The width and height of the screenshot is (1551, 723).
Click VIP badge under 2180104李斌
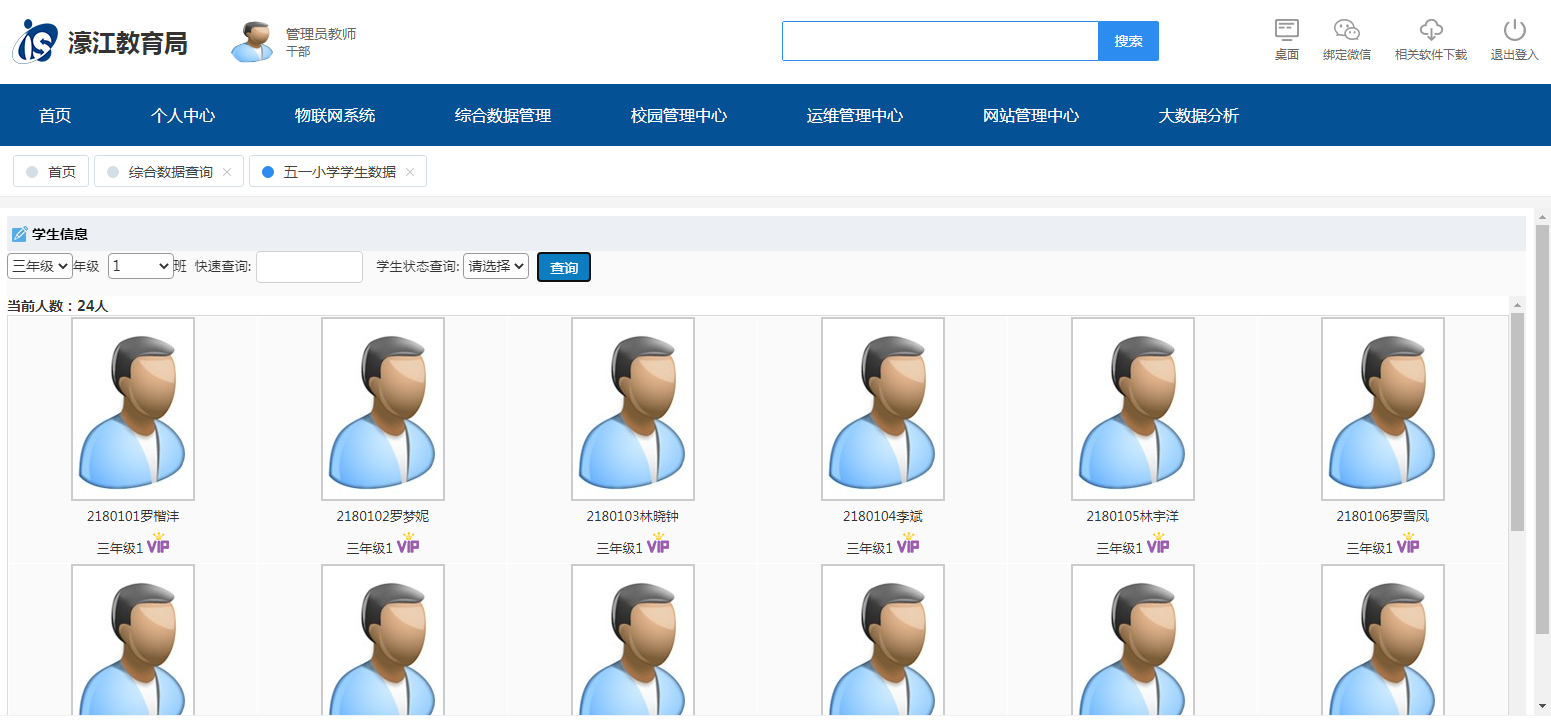(x=908, y=543)
